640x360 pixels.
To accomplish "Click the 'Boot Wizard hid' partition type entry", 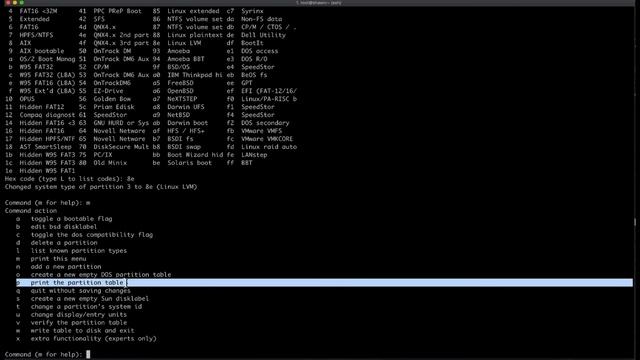I will (195, 155).
